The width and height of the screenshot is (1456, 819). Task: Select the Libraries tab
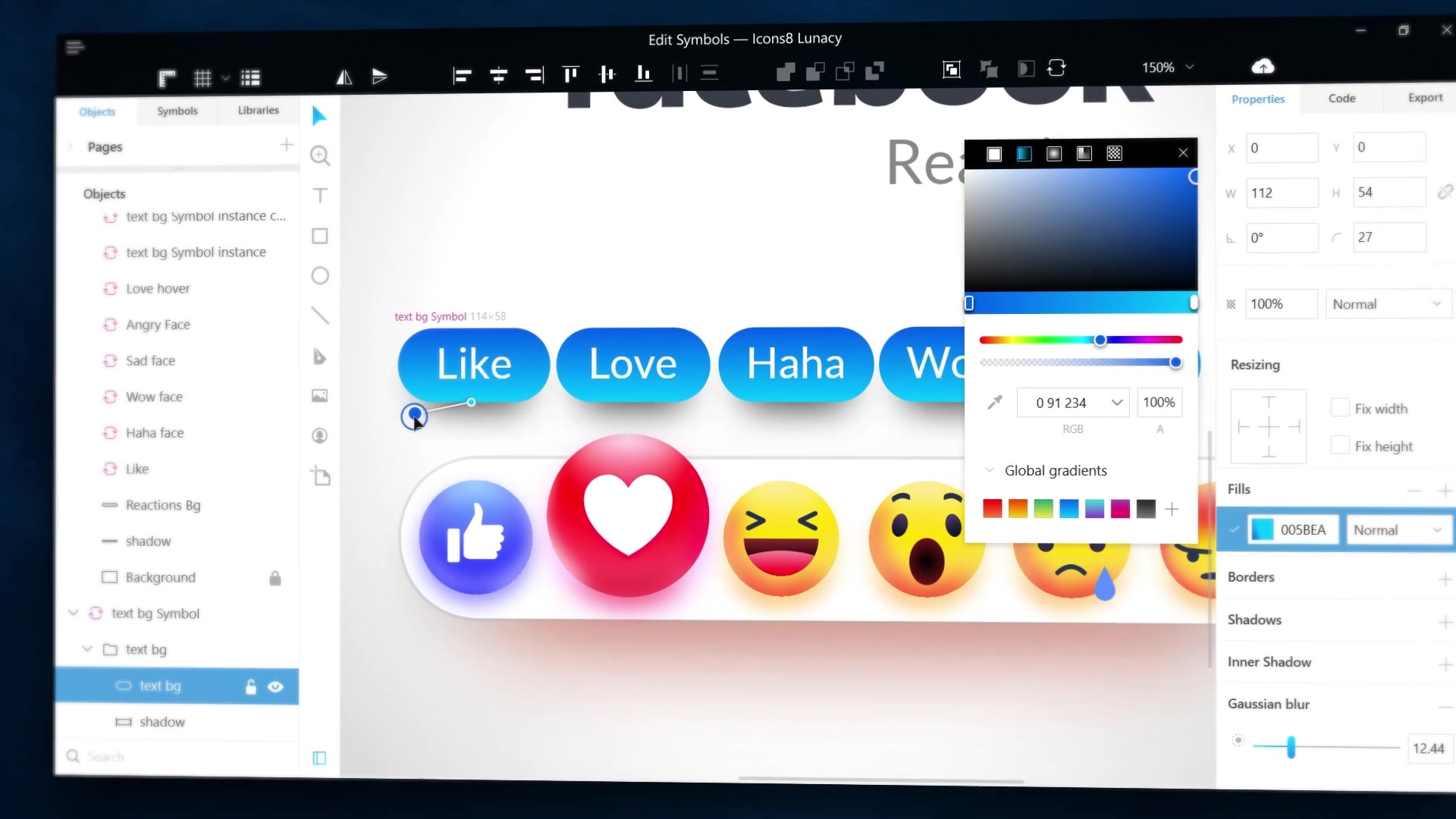[x=258, y=110]
